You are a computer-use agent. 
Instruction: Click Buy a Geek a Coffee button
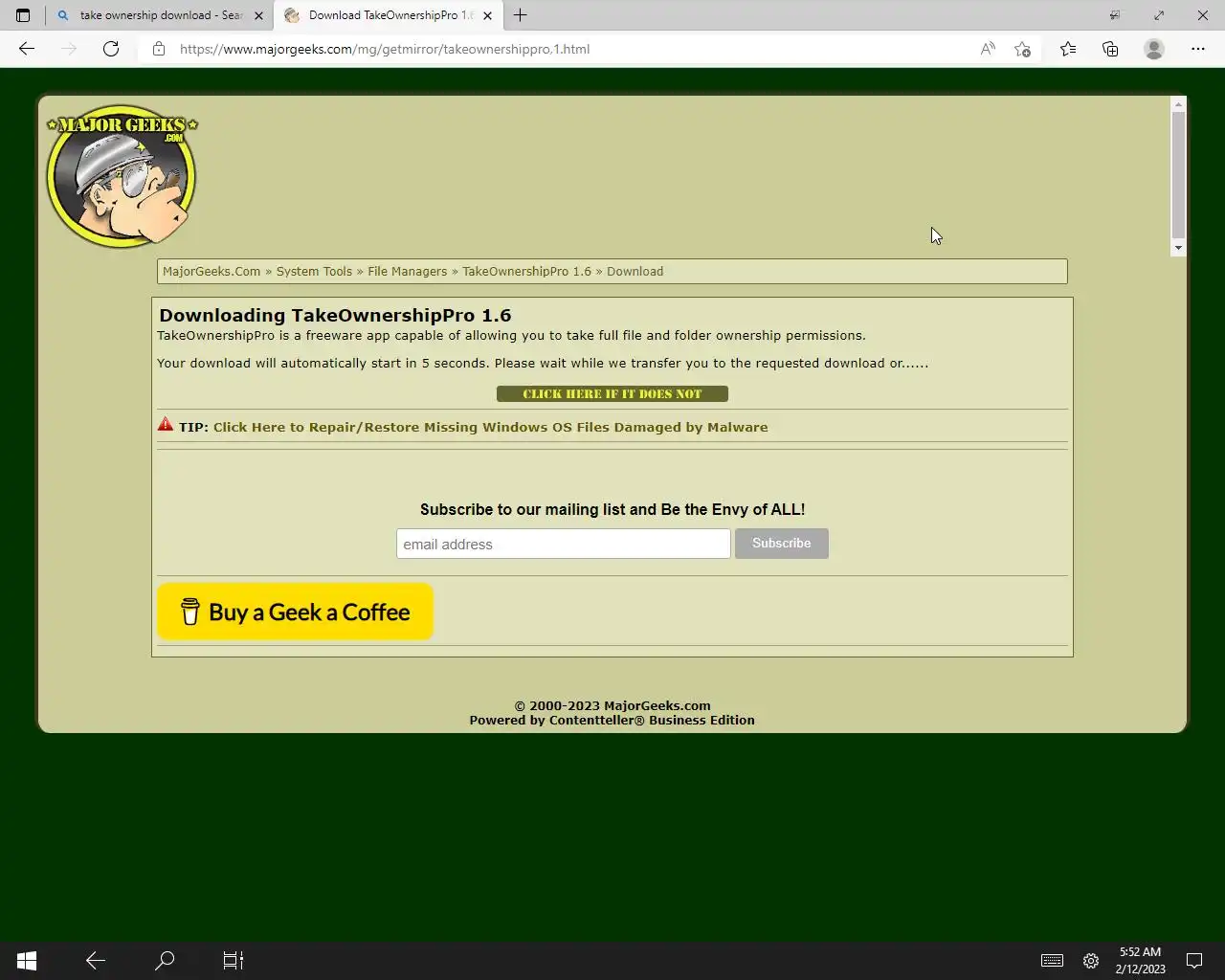click(295, 612)
